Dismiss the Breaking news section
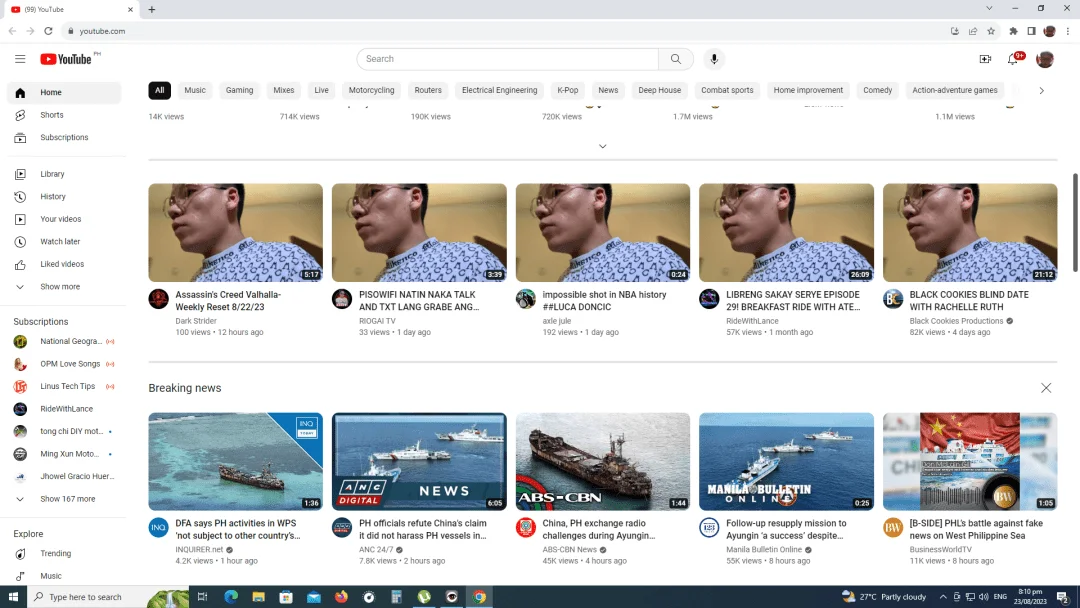 point(1046,388)
